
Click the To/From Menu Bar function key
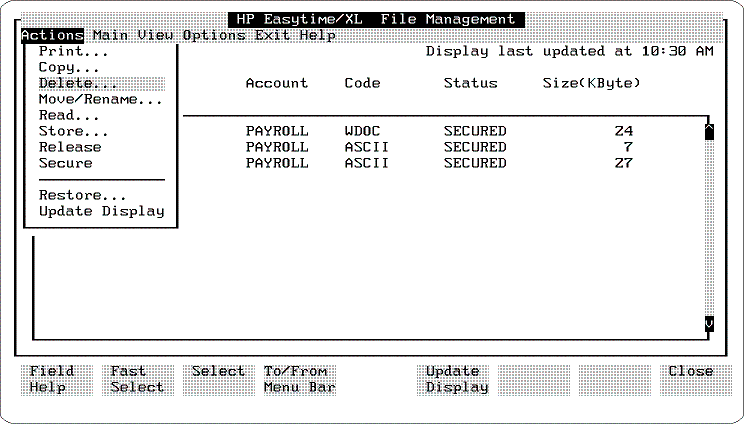point(300,379)
